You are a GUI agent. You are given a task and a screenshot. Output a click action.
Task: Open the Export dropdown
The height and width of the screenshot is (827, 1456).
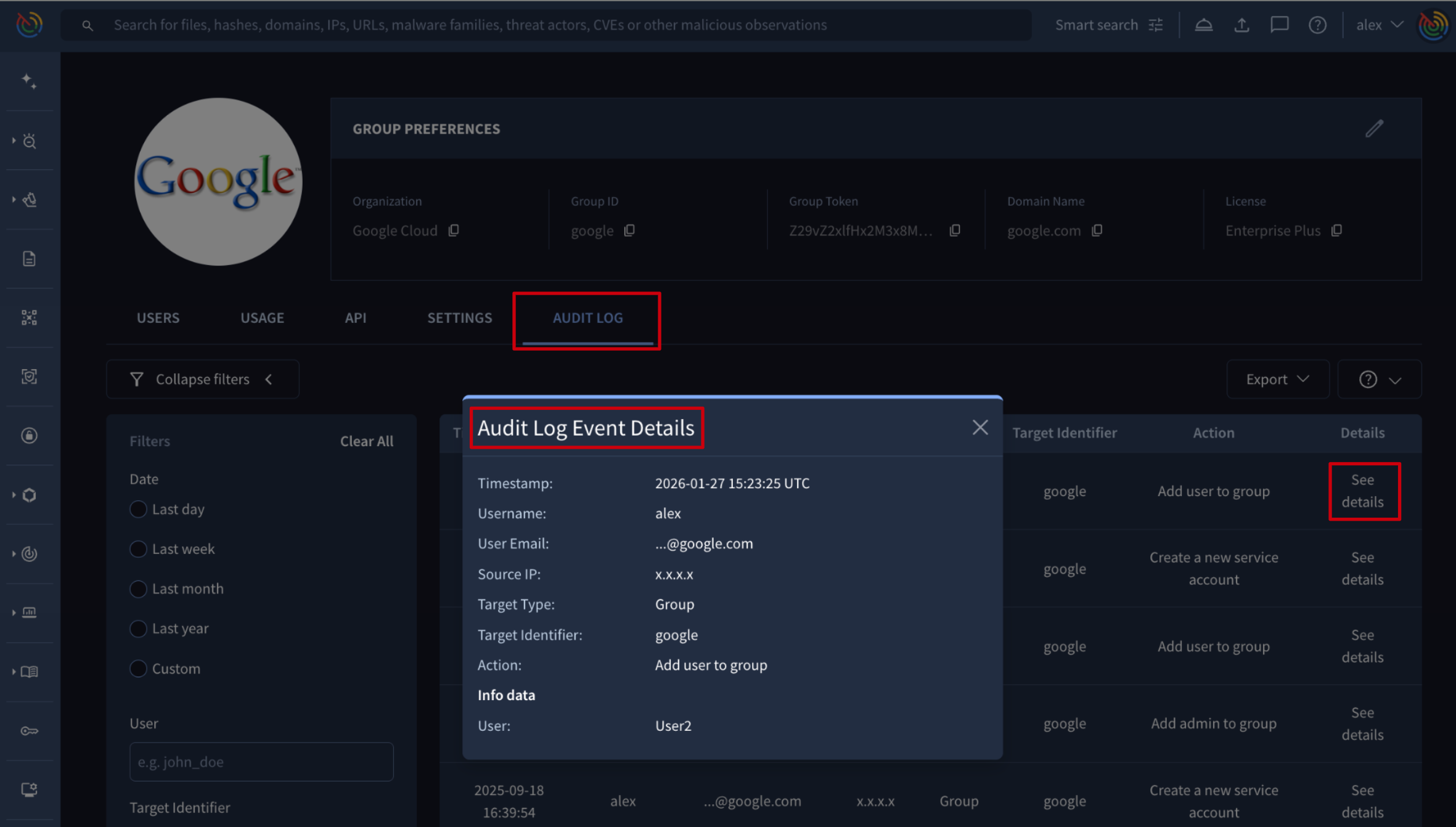point(1277,379)
